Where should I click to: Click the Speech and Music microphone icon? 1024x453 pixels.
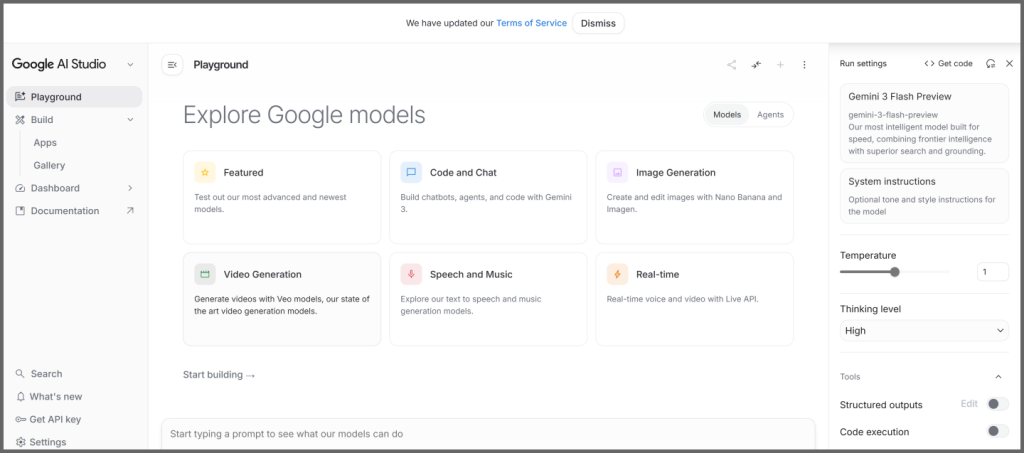click(411, 274)
